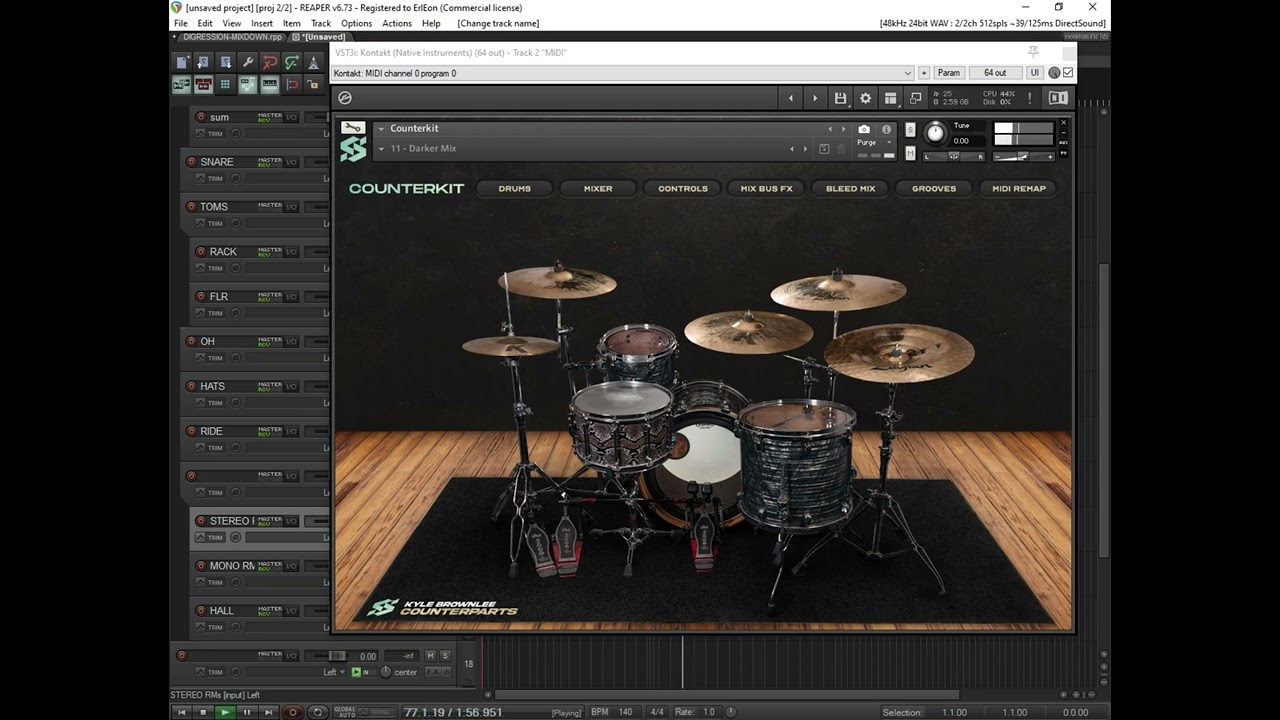Click the instrument info icon
Screen dimensions: 1280x720
coord(886,129)
